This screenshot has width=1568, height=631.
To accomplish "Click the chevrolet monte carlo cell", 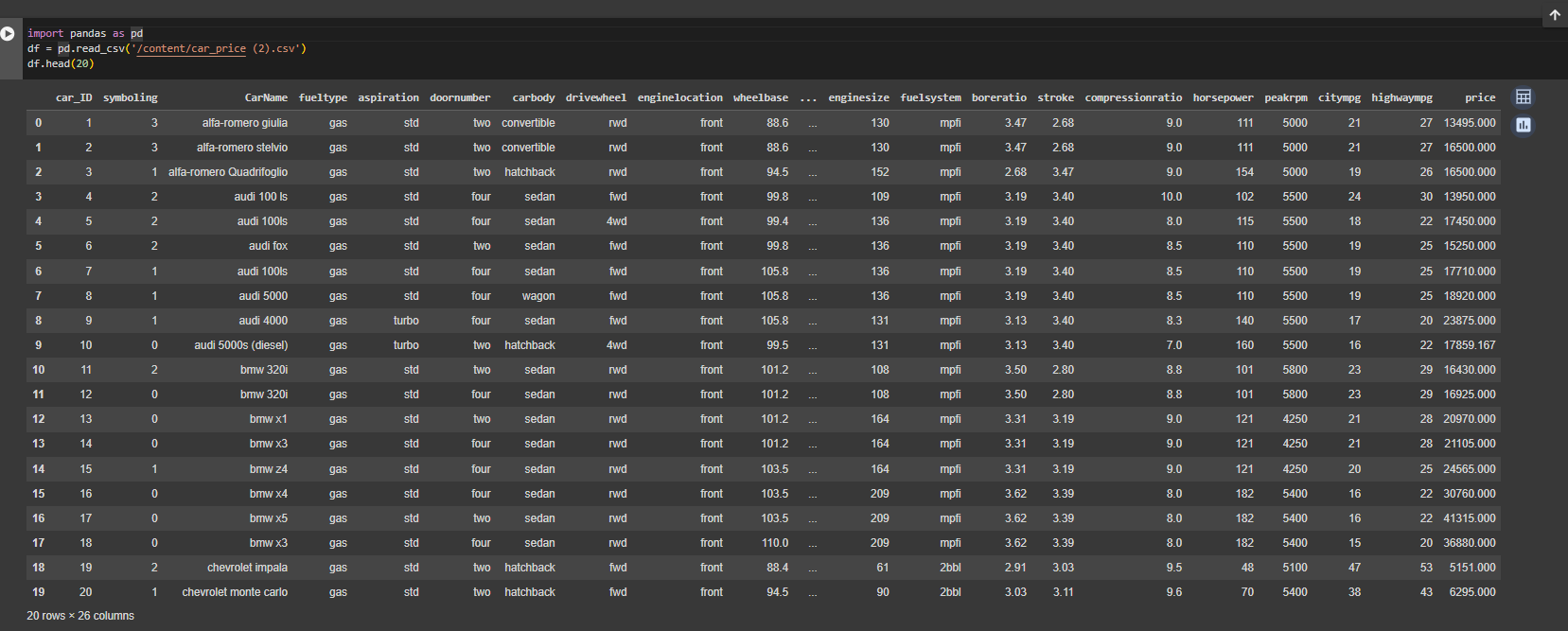I will coord(235,592).
